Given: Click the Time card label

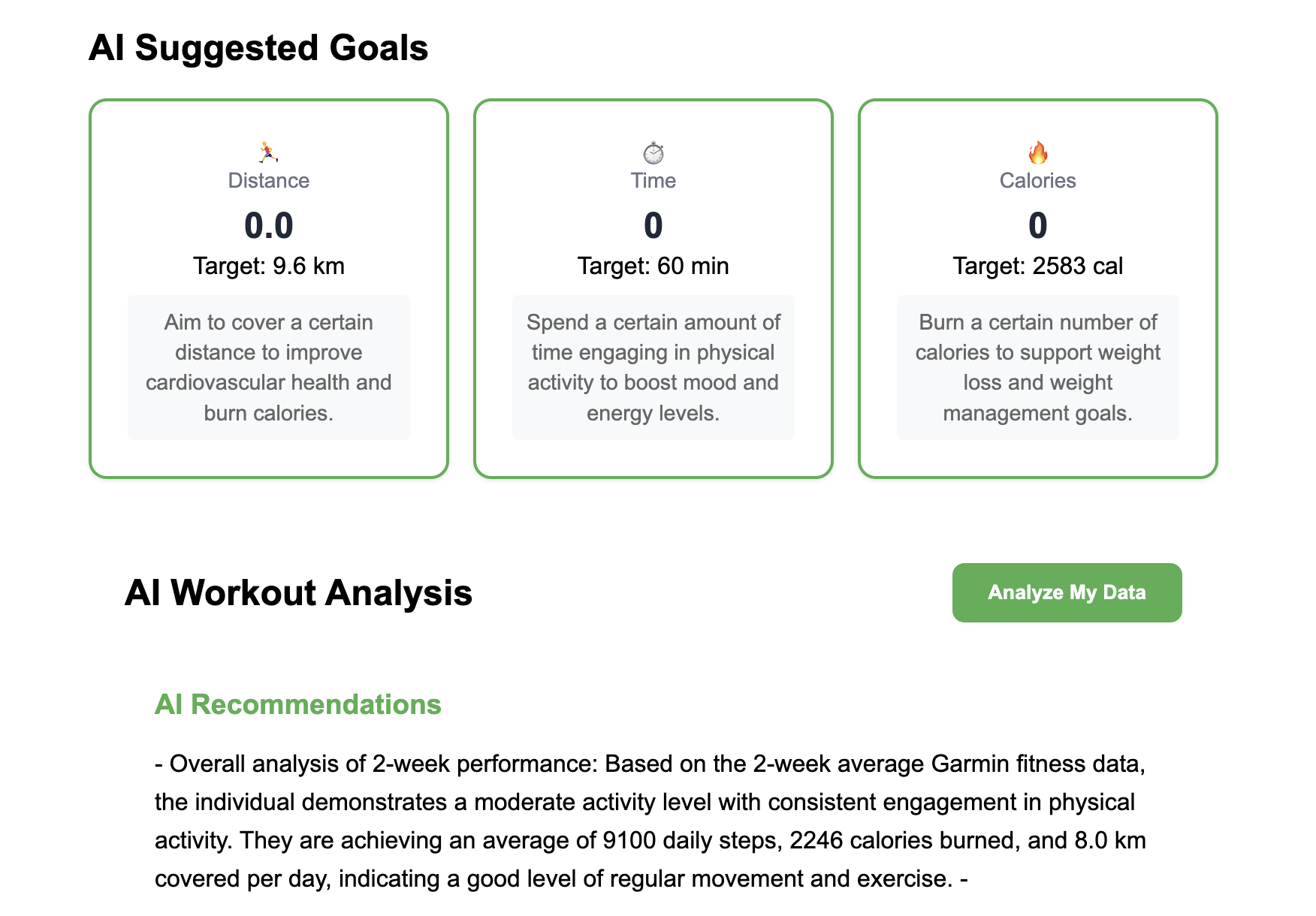Looking at the screenshot, I should click(x=653, y=181).
